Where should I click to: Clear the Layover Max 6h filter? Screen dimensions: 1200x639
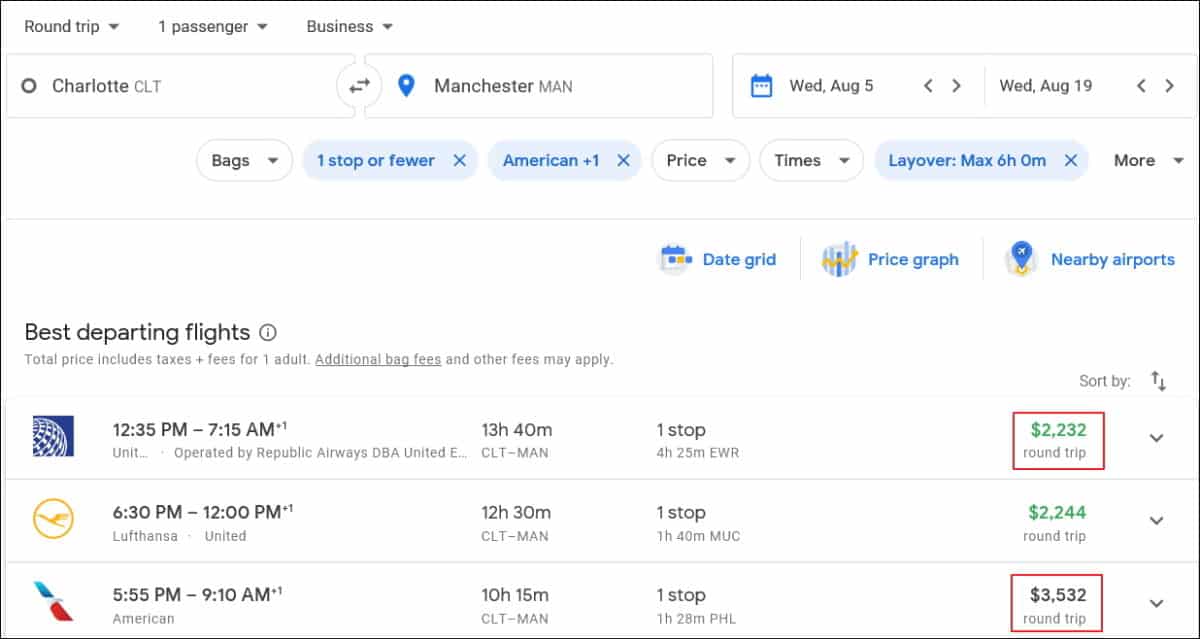(x=1070, y=160)
